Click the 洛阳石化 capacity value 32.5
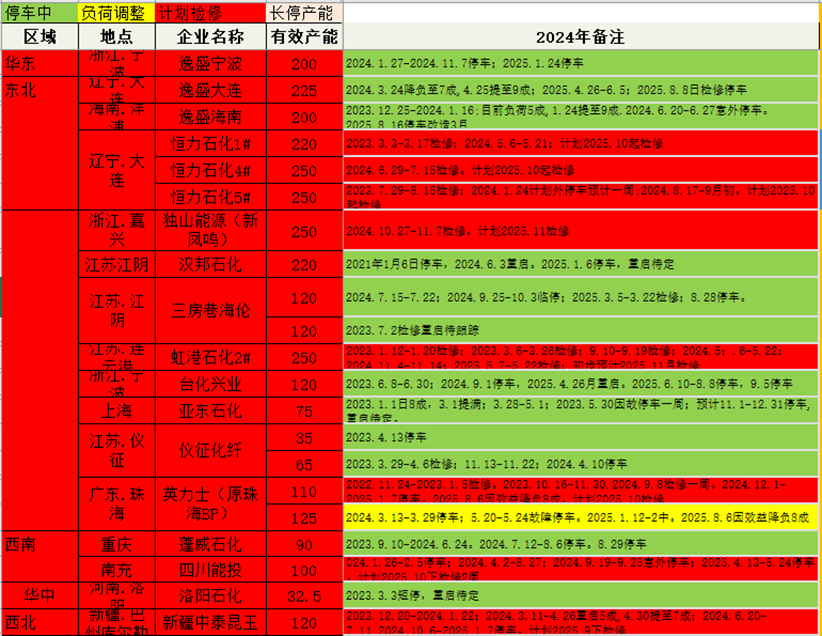The image size is (822, 636). tap(304, 596)
